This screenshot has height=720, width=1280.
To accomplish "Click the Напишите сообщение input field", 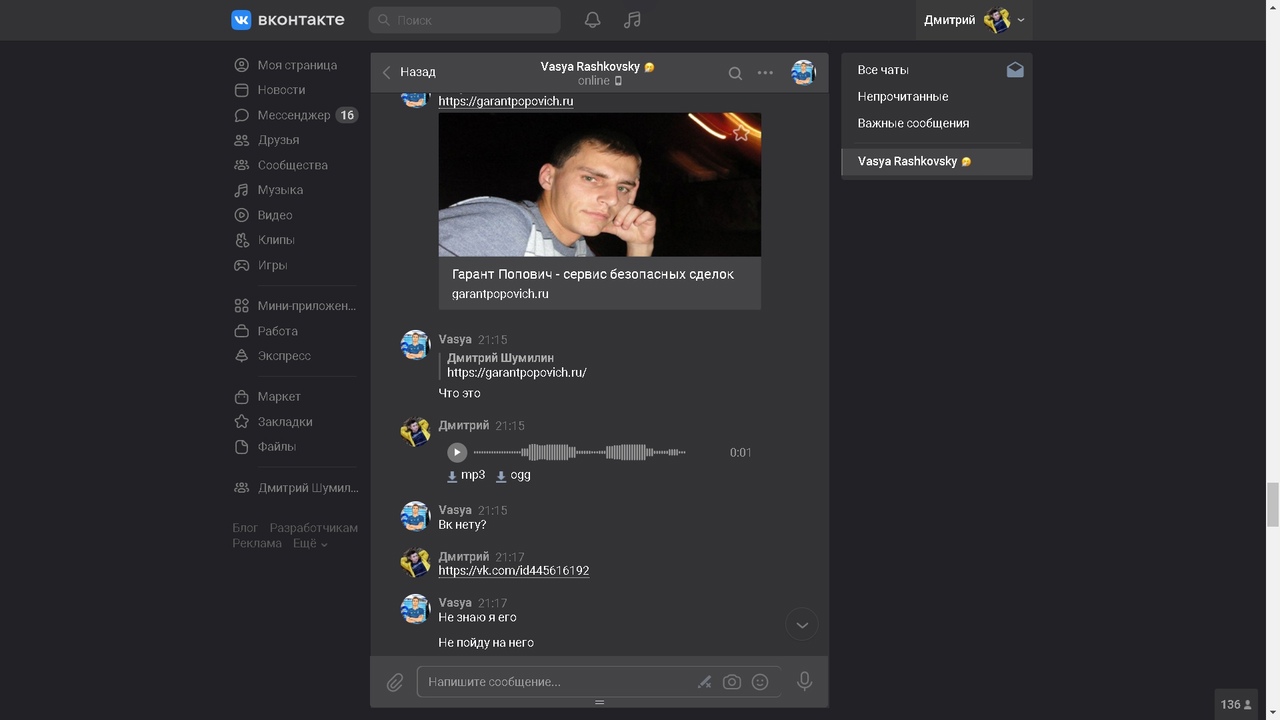I will tap(555, 682).
